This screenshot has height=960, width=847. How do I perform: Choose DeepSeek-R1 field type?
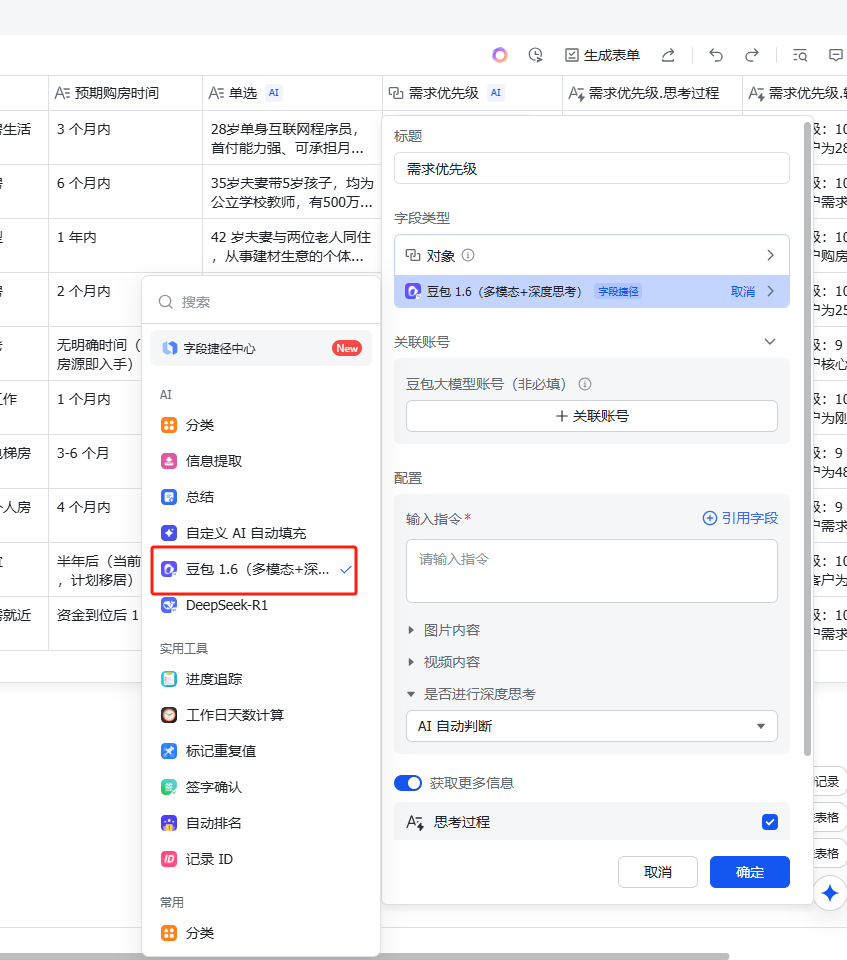coord(261,606)
